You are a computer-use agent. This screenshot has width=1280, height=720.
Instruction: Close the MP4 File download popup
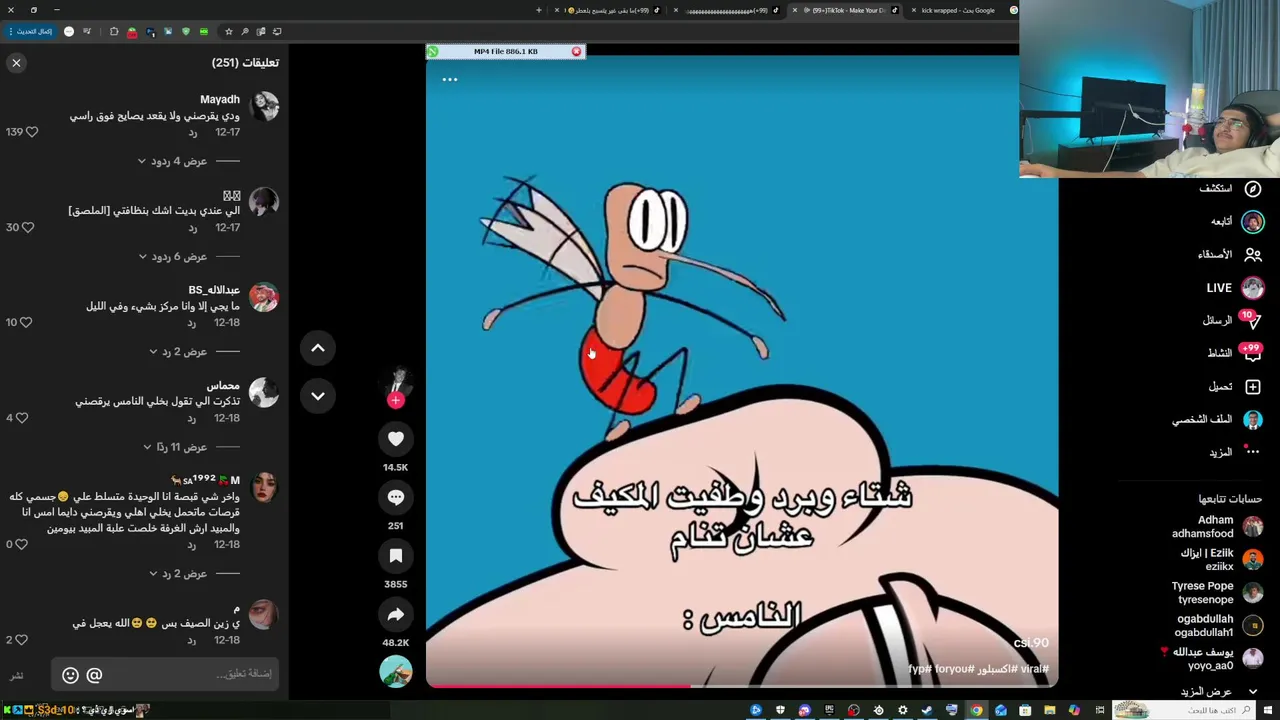point(576,51)
